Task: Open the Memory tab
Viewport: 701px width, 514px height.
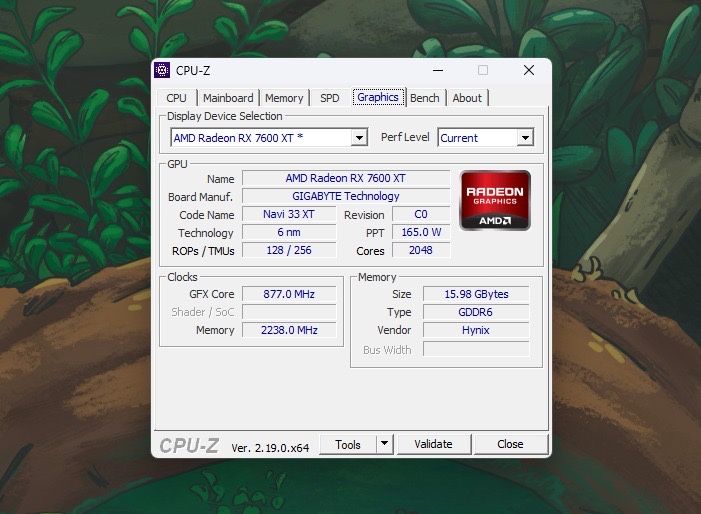Action: point(284,98)
